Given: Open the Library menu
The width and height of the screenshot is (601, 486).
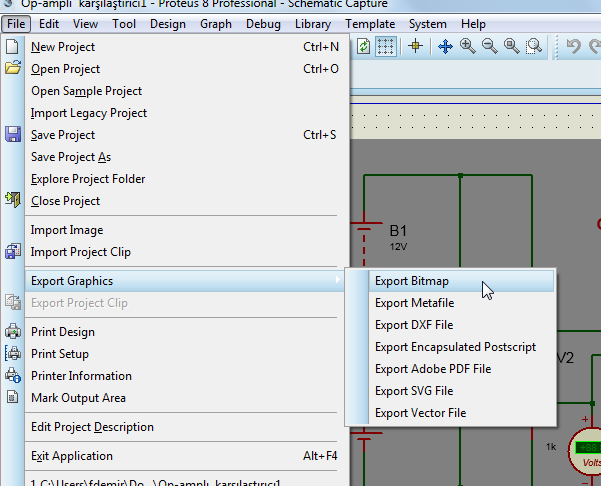Looking at the screenshot, I should 313,24.
